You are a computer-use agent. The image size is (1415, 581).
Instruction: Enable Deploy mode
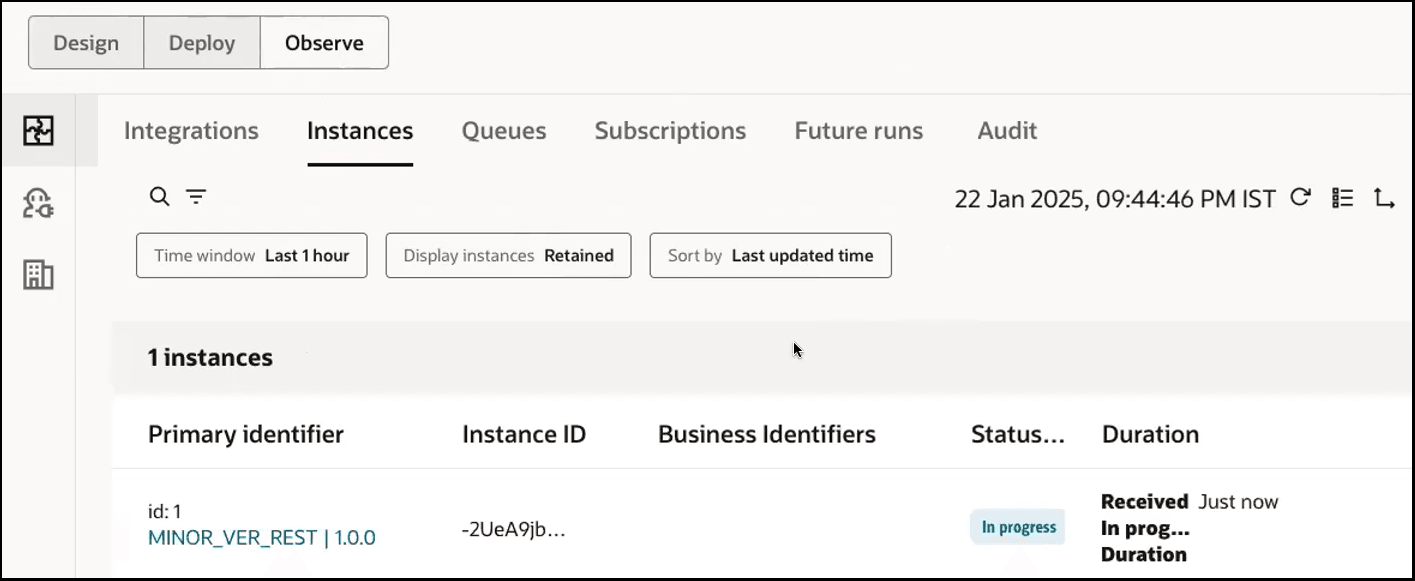pos(201,42)
